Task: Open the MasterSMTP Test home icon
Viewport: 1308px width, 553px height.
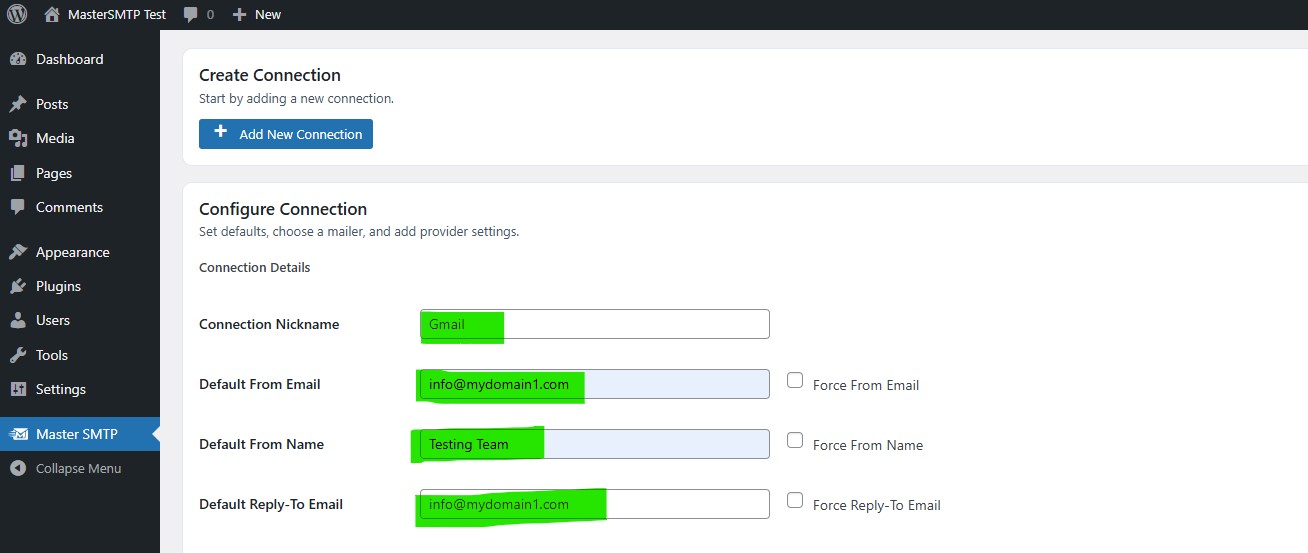Action: (x=52, y=15)
